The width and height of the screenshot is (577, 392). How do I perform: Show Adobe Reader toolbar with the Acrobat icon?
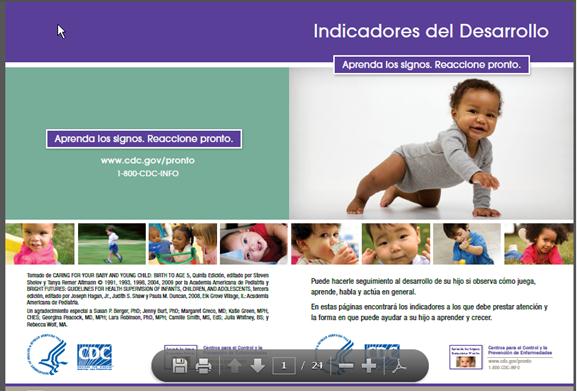tap(399, 365)
